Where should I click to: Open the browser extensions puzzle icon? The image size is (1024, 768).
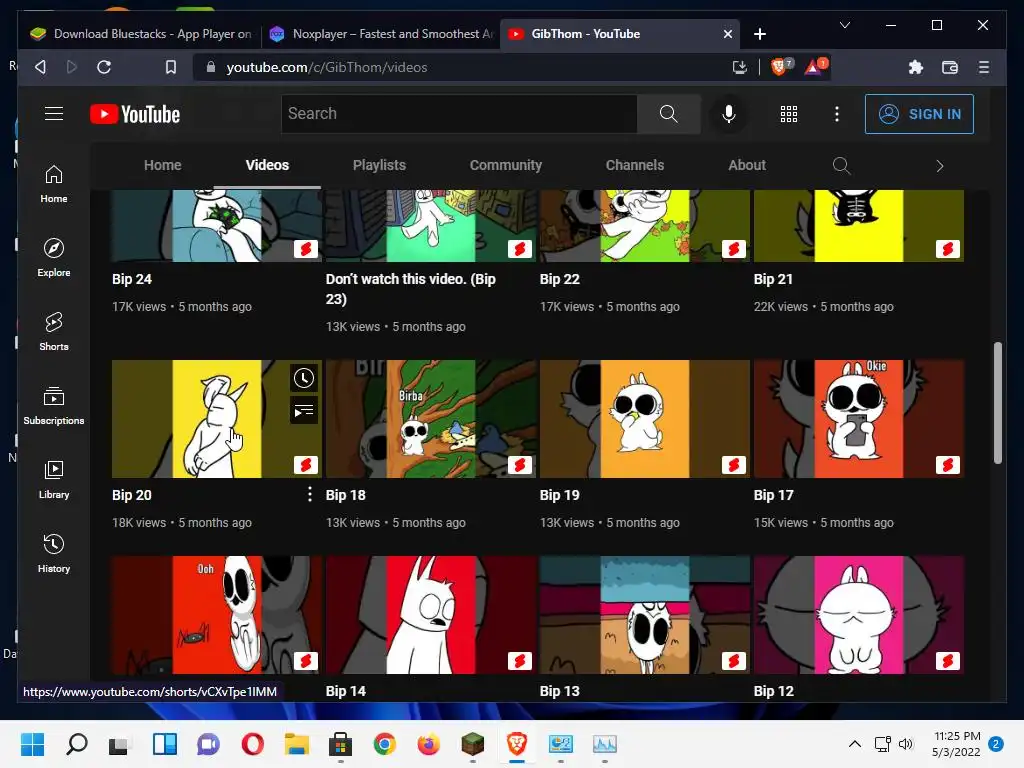[x=916, y=67]
